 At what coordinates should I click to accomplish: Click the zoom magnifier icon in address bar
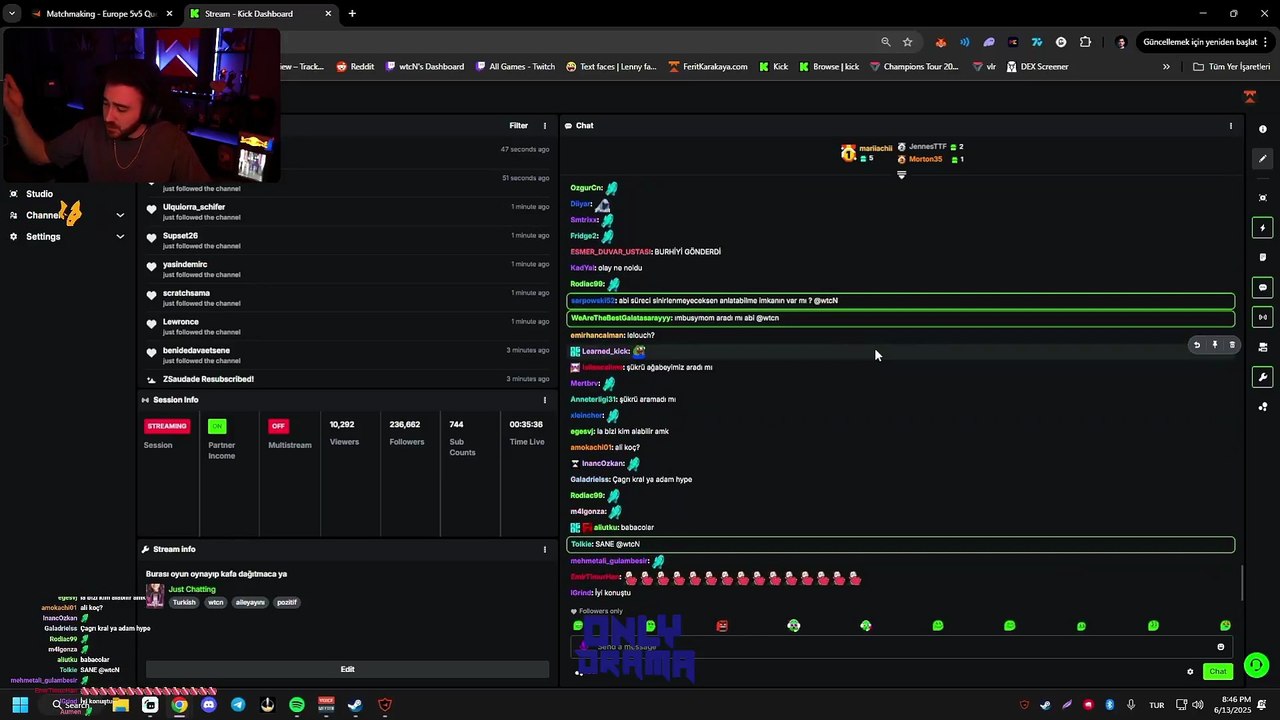(886, 42)
